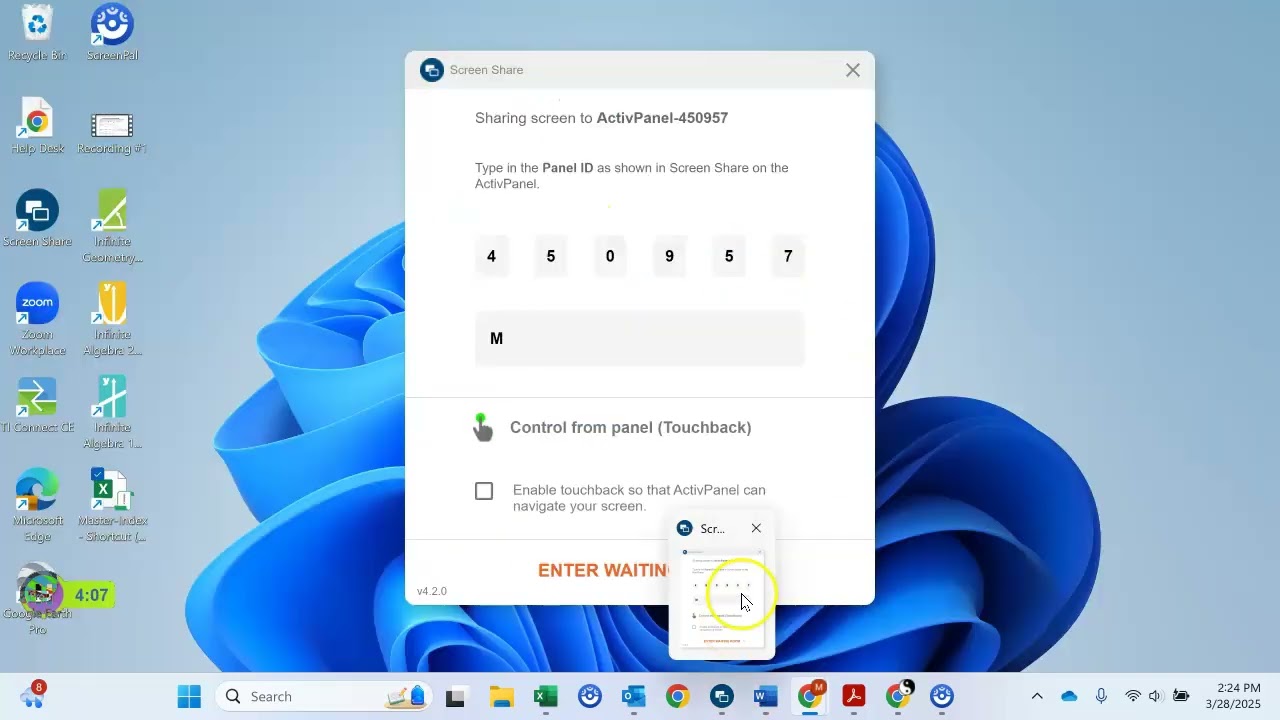Open Infinite Algebra 1 desktop shortcut

pos(112,413)
